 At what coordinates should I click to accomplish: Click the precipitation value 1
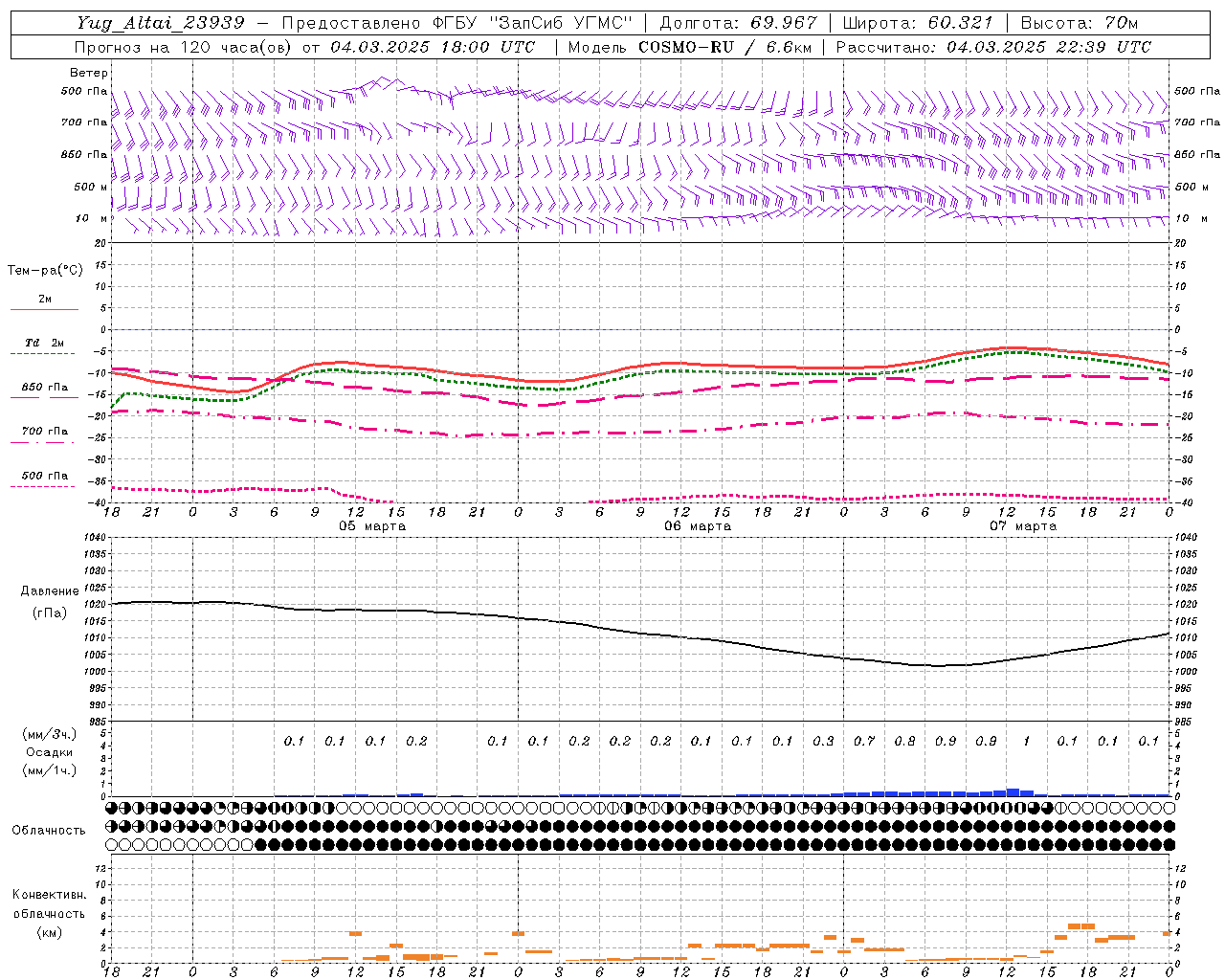1027,741
